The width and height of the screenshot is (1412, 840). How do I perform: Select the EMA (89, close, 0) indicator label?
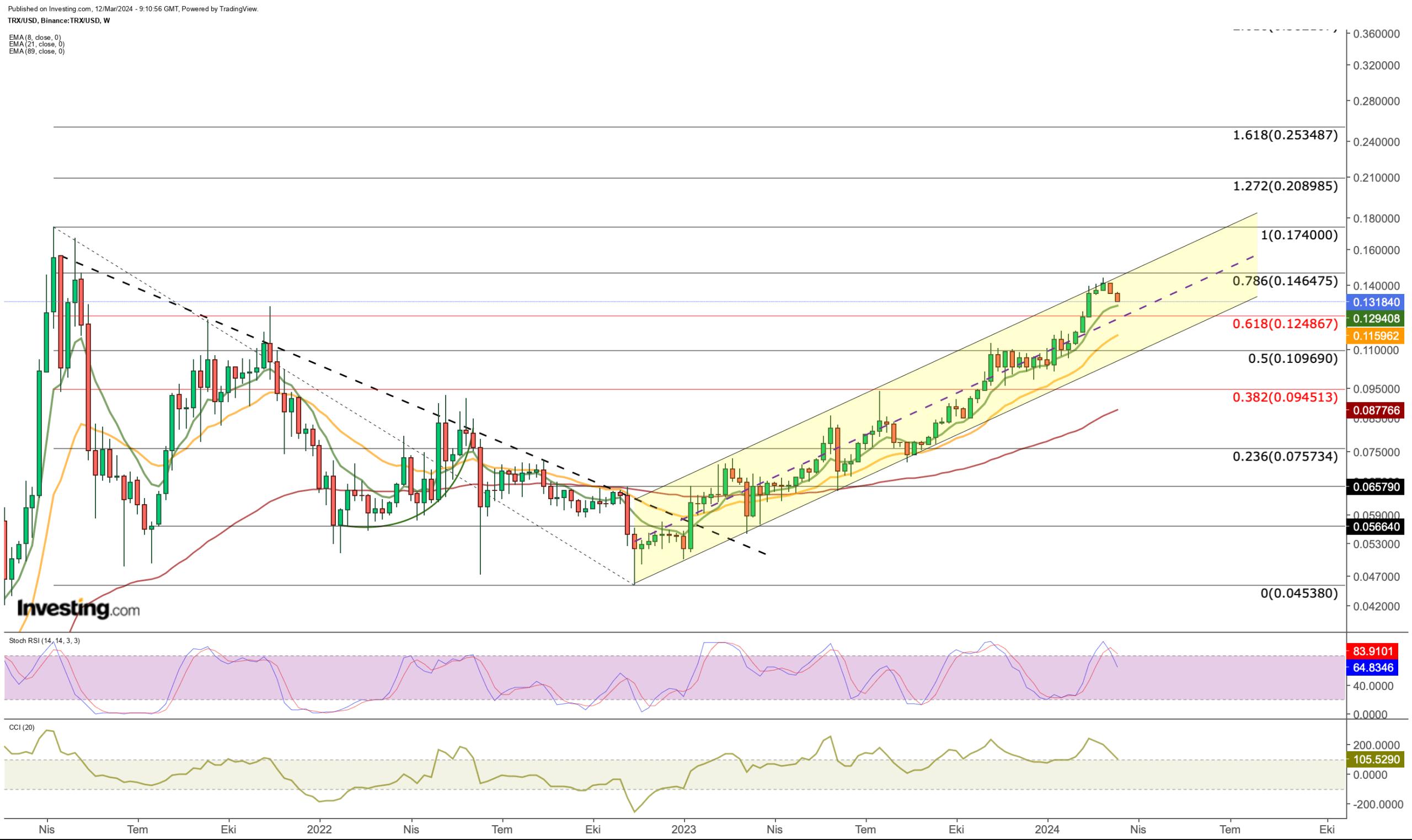[37, 51]
